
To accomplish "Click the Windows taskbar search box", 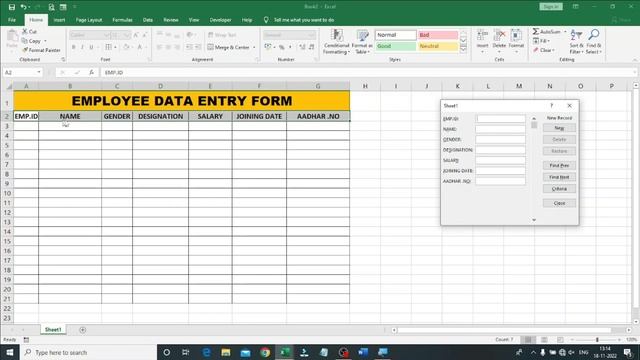I will [88, 352].
